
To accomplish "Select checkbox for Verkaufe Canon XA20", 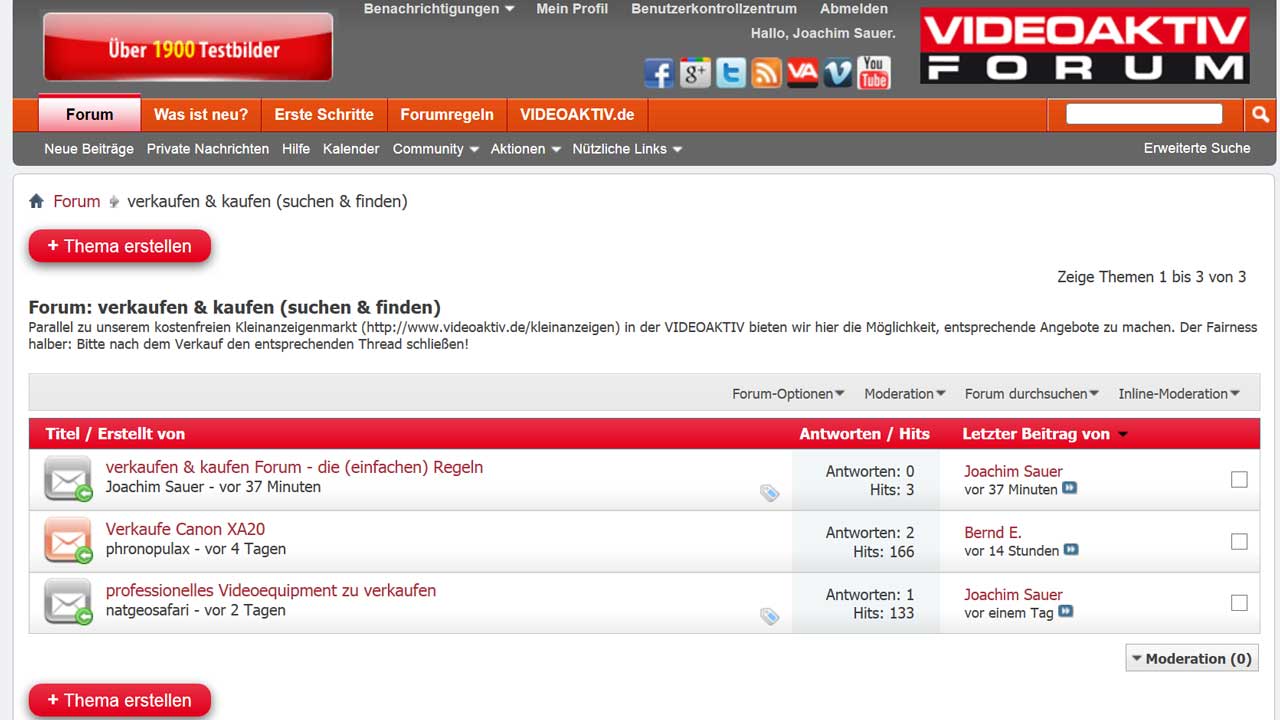I will [1239, 541].
